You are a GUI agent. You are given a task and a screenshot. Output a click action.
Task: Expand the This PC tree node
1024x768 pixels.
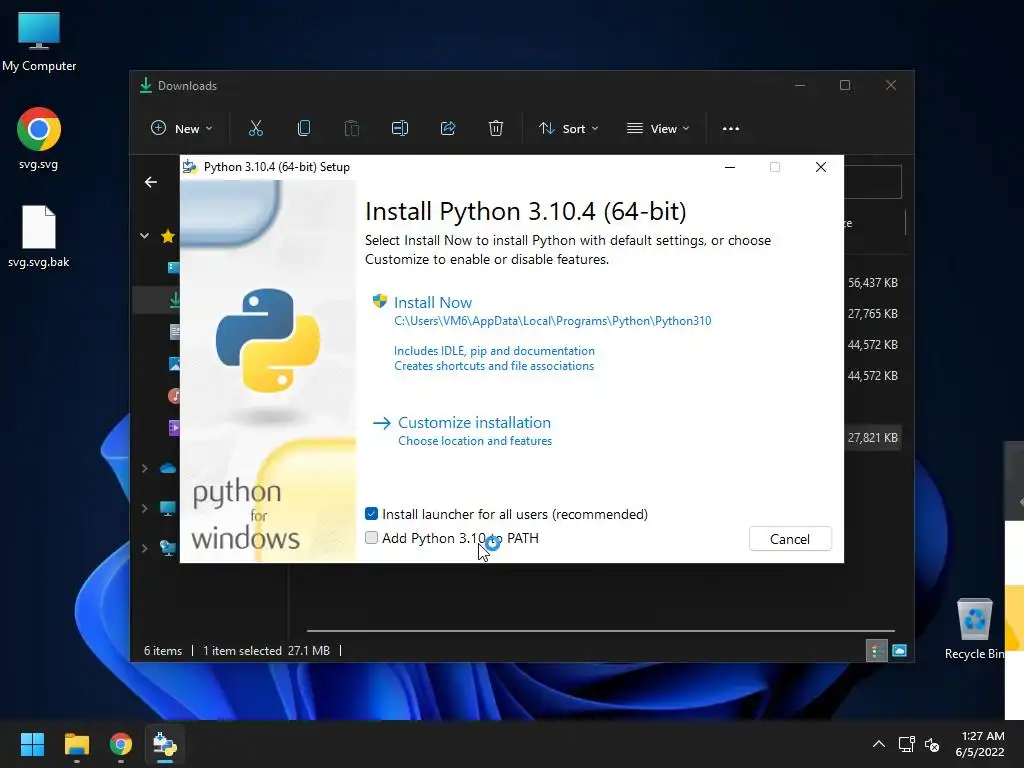coord(144,508)
